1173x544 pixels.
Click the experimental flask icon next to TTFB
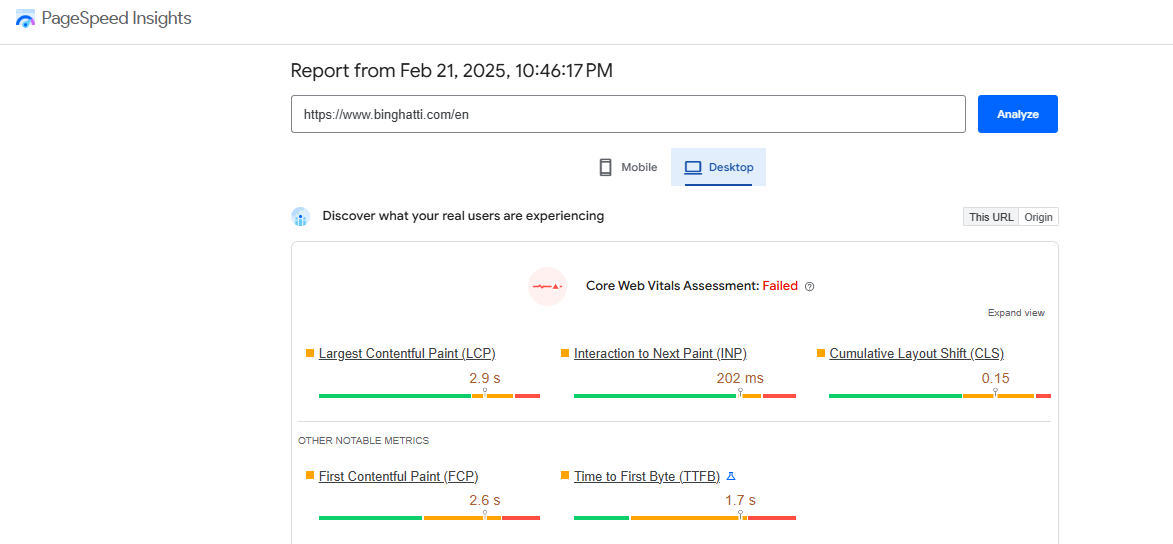click(x=732, y=476)
